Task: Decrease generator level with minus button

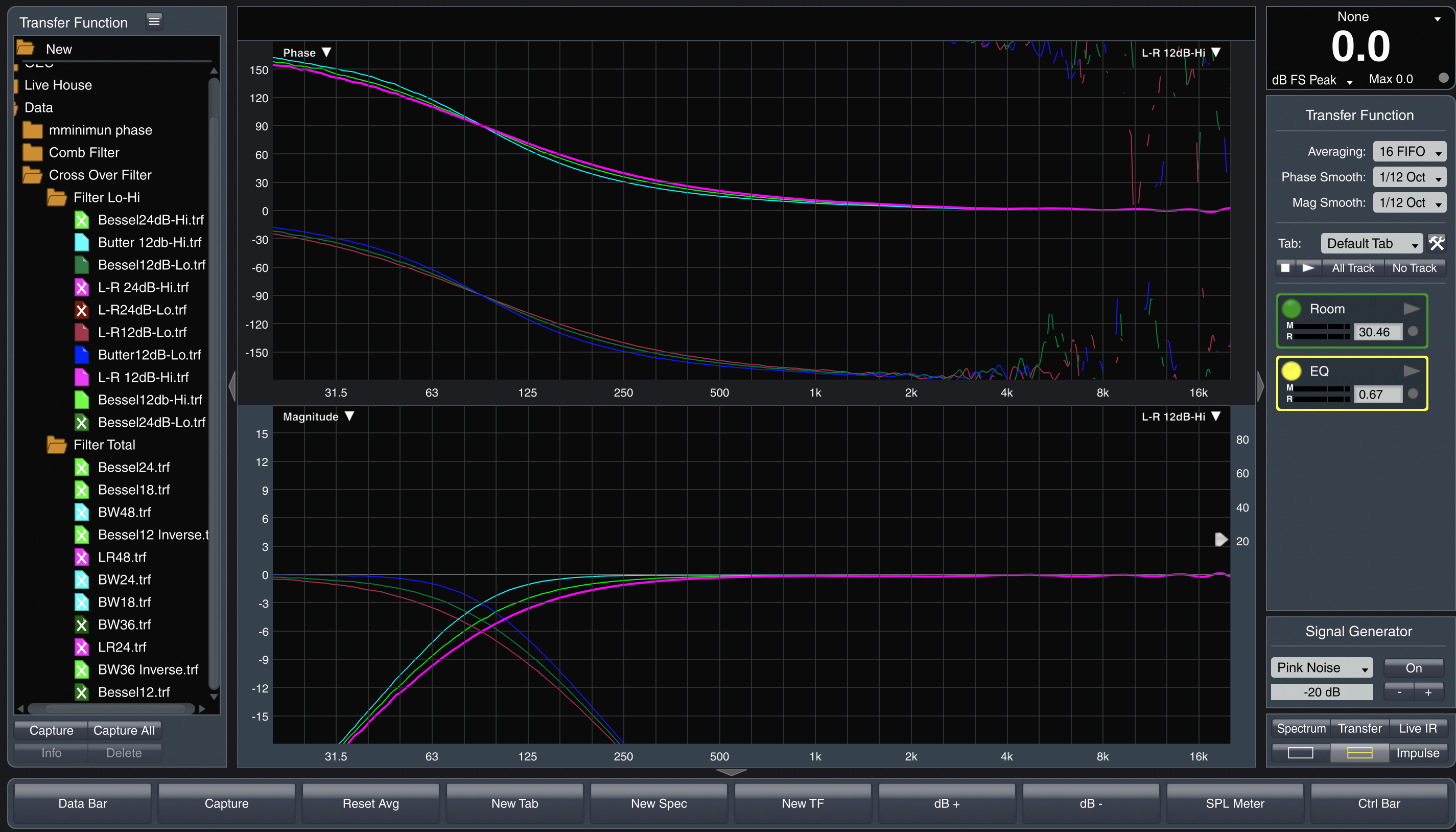Action: pos(1399,692)
